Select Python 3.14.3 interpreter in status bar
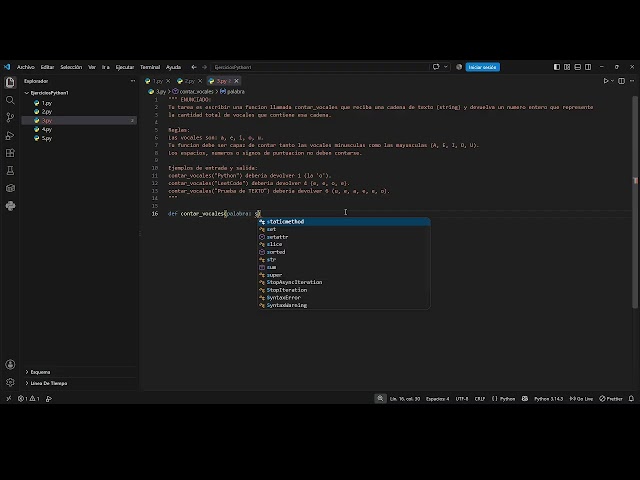 (548, 398)
